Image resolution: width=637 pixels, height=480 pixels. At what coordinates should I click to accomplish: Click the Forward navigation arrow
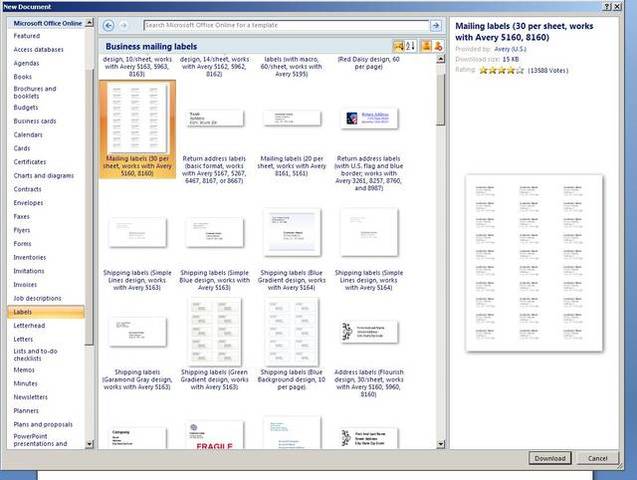tap(123, 25)
